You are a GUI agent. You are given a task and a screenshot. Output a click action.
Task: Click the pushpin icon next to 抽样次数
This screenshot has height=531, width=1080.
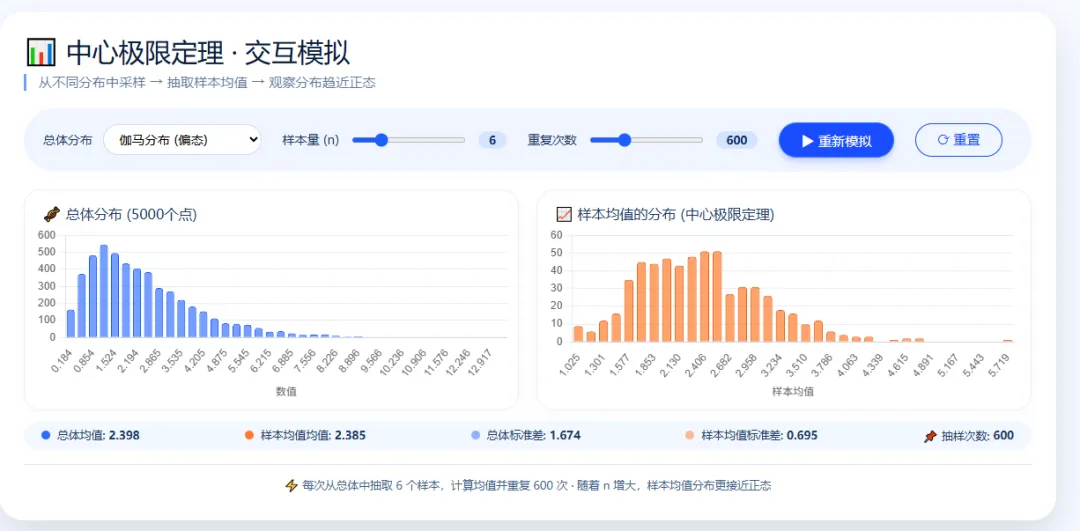point(930,436)
